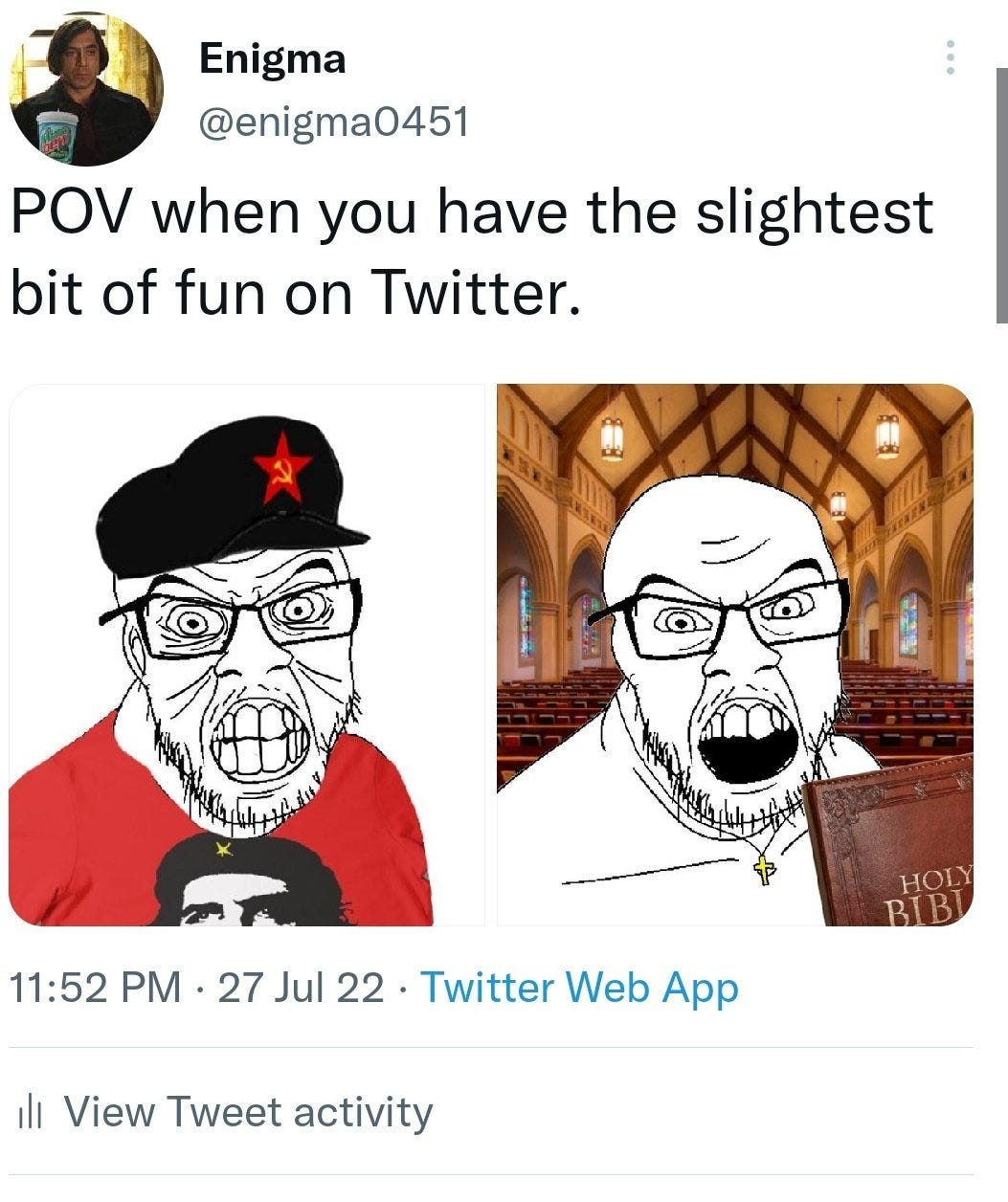Open the display name Enigma
1008x1202 pixels.
pos(273,59)
